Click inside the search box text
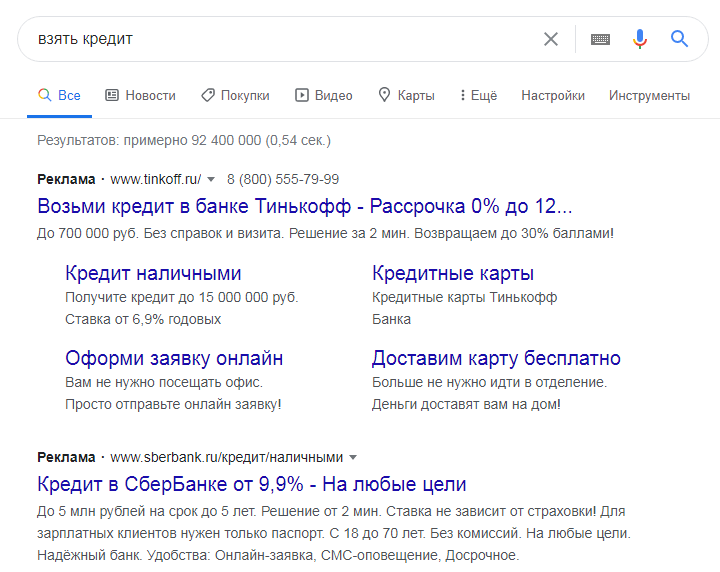 pyautogui.click(x=85, y=39)
